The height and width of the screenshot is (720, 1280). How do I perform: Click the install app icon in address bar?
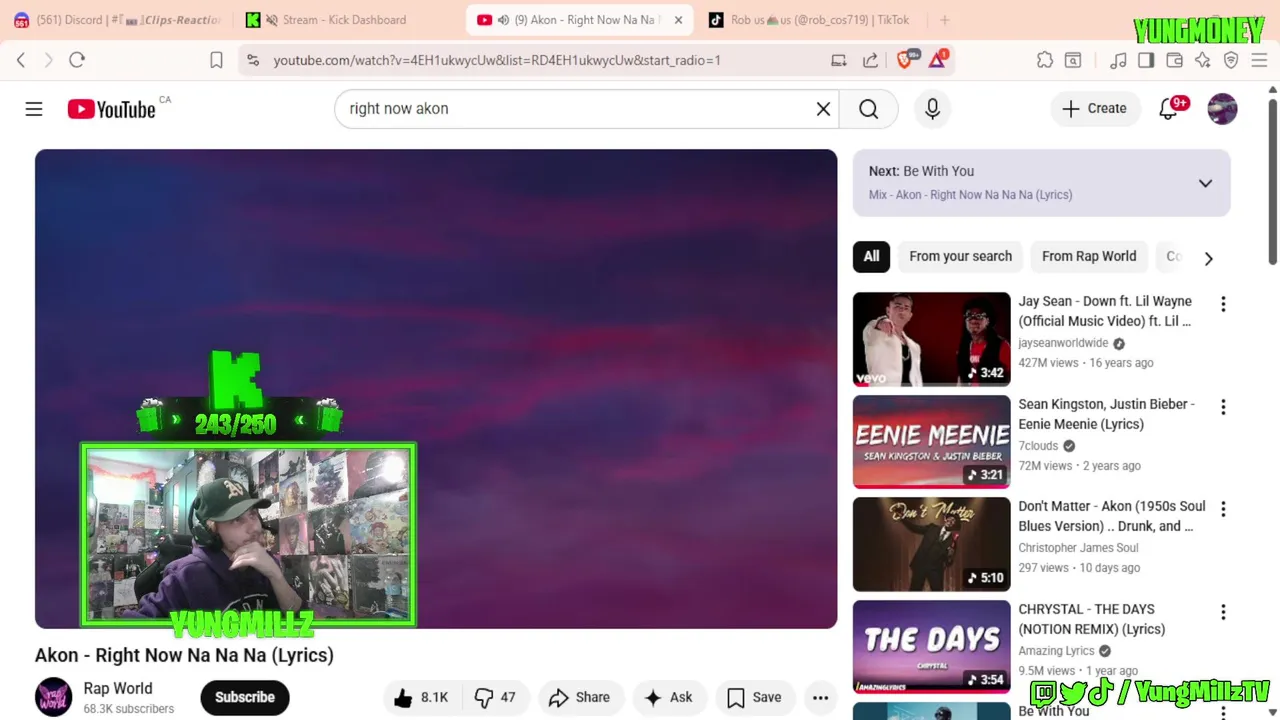839,60
